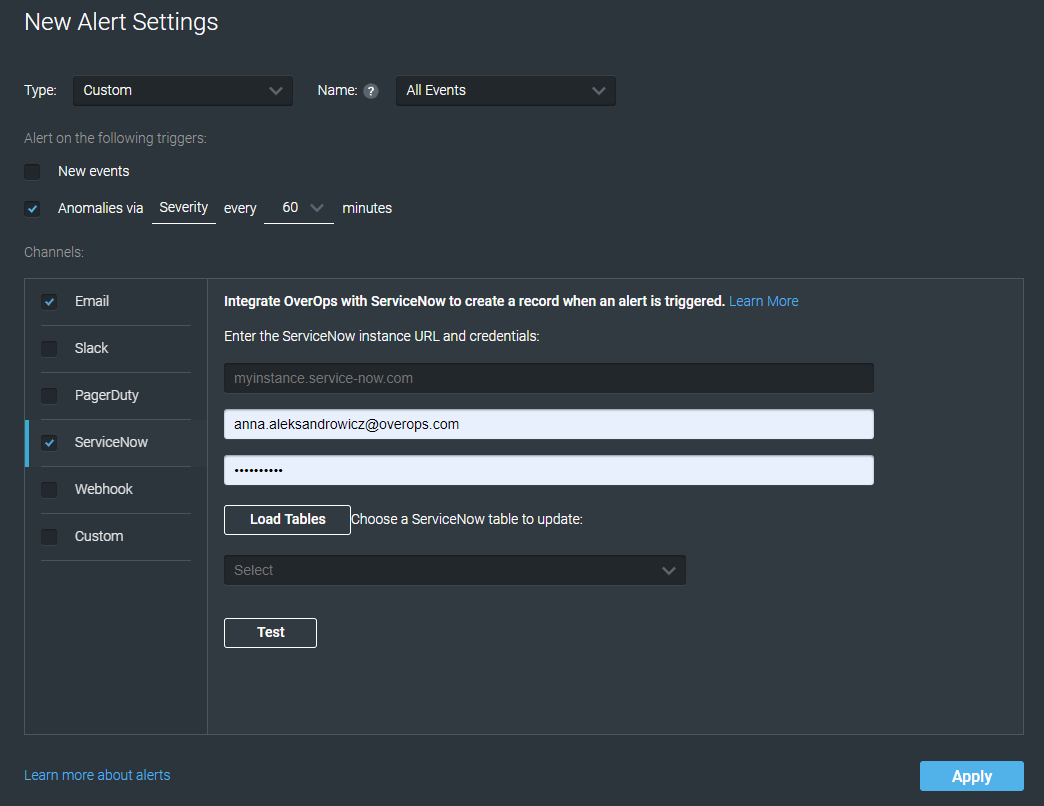Click the Test button
1044x806 pixels.
(270, 633)
